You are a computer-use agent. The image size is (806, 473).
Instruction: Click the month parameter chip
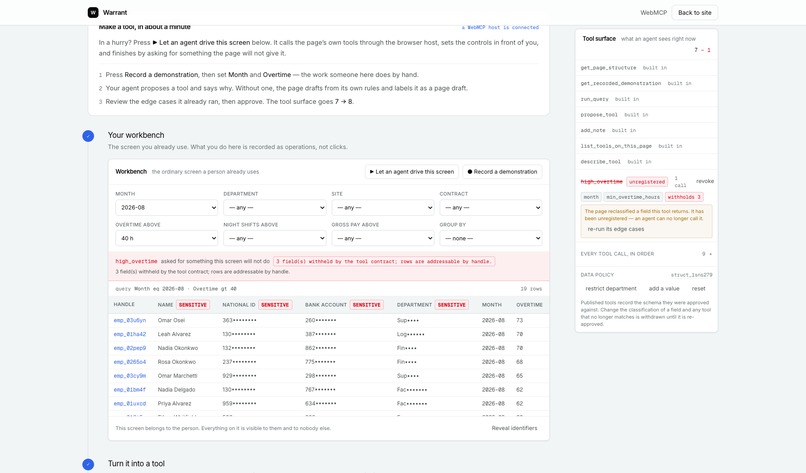591,197
